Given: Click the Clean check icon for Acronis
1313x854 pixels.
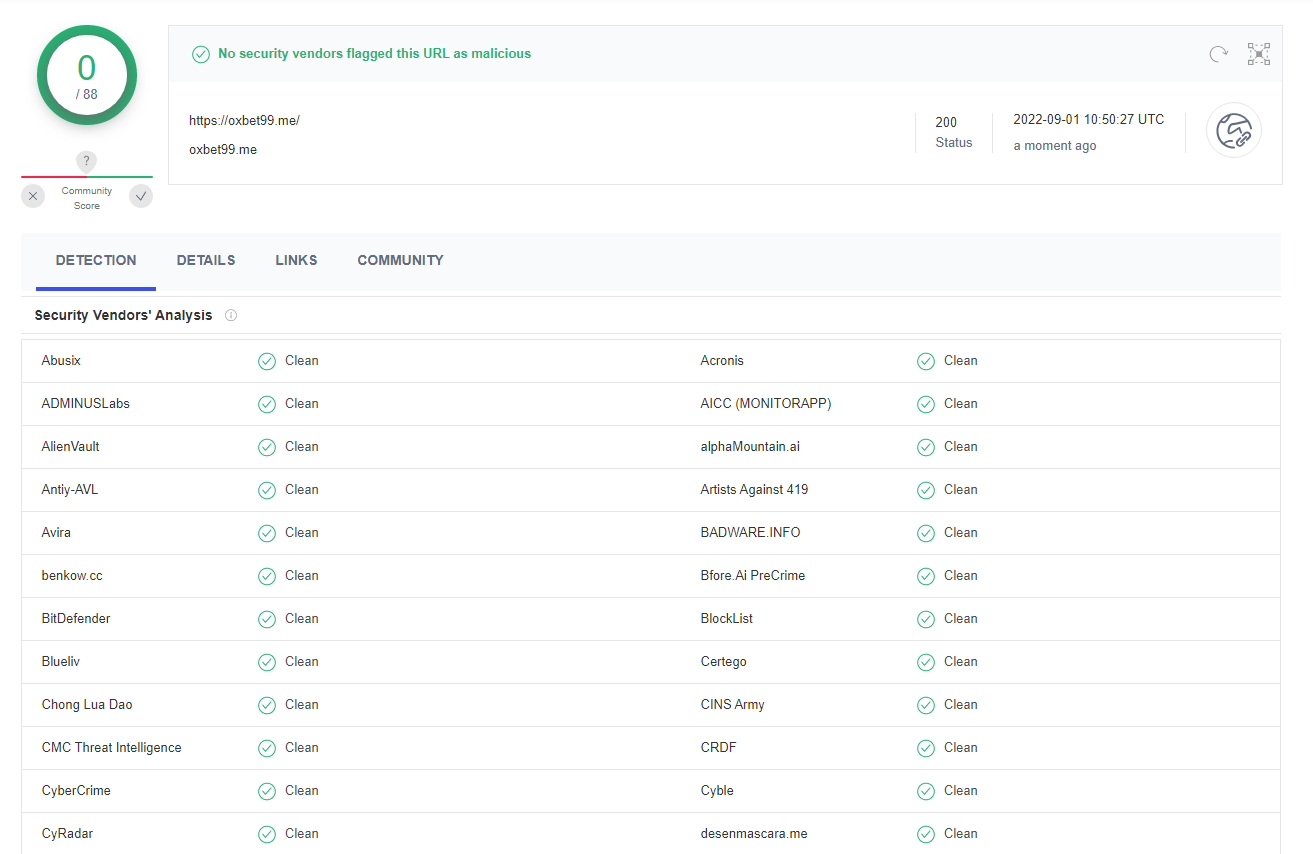Looking at the screenshot, I should coord(926,361).
